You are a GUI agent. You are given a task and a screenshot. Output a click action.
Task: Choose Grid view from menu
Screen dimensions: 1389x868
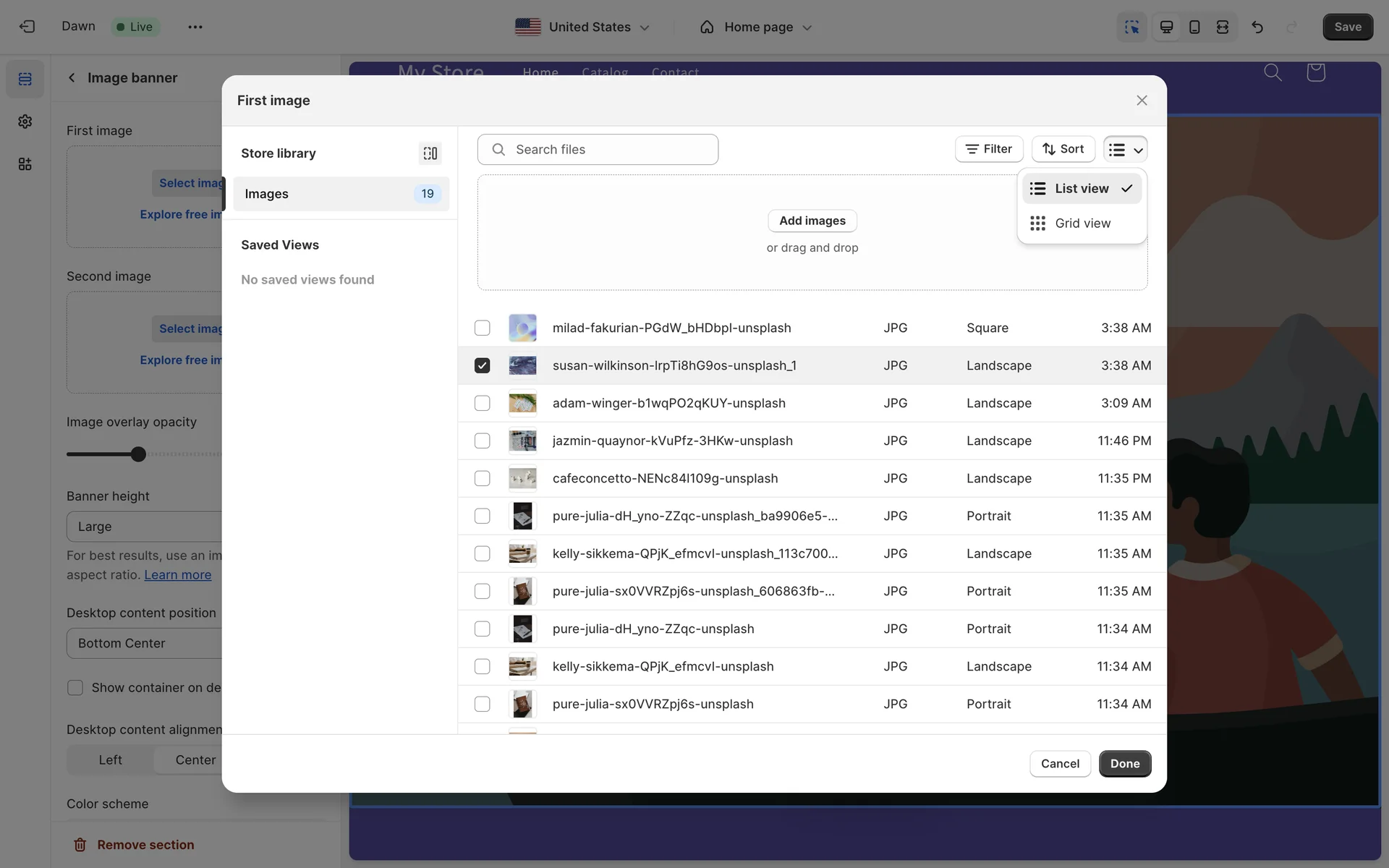[x=1082, y=224]
